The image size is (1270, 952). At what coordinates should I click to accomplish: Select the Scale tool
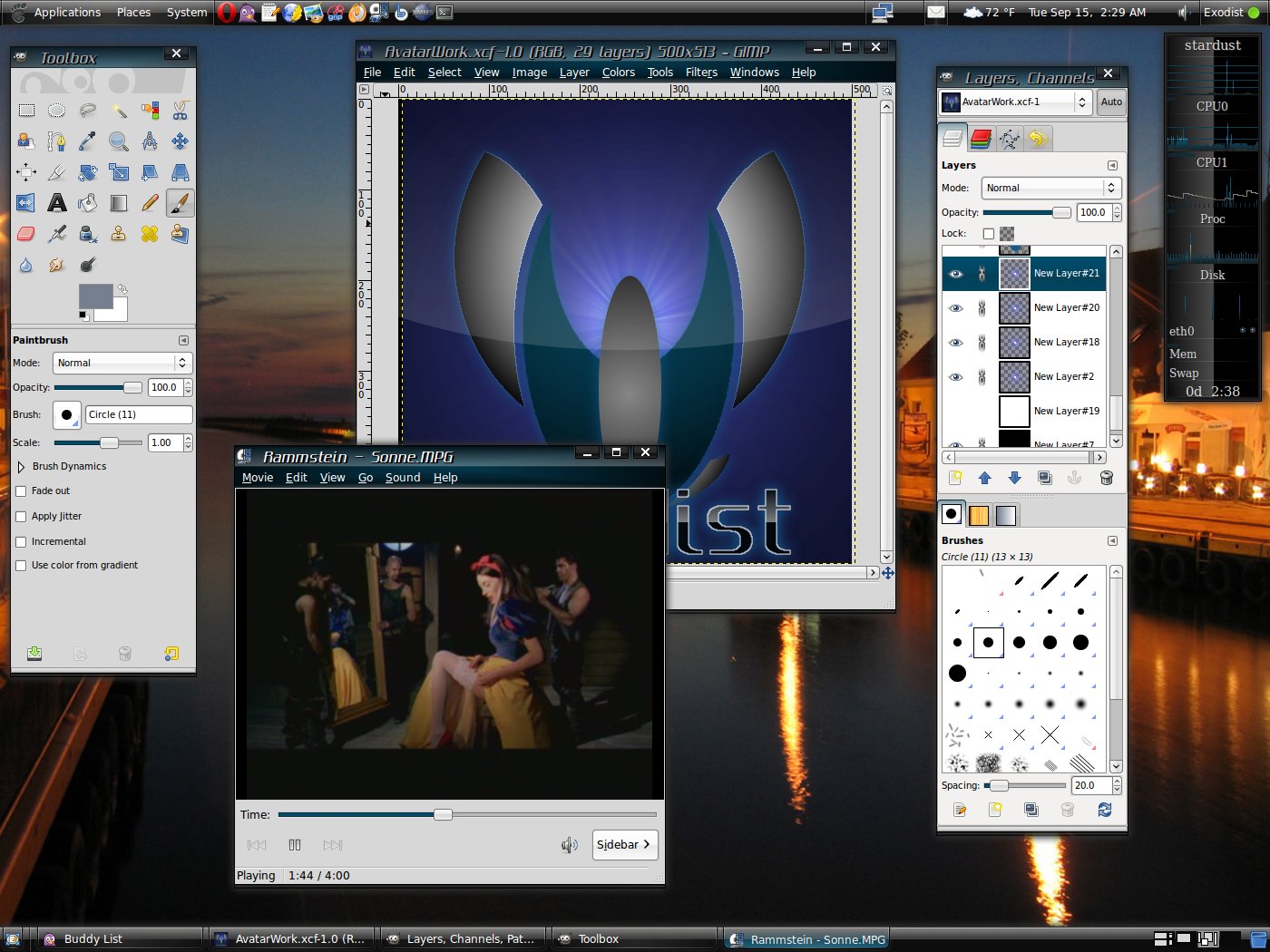tap(119, 172)
